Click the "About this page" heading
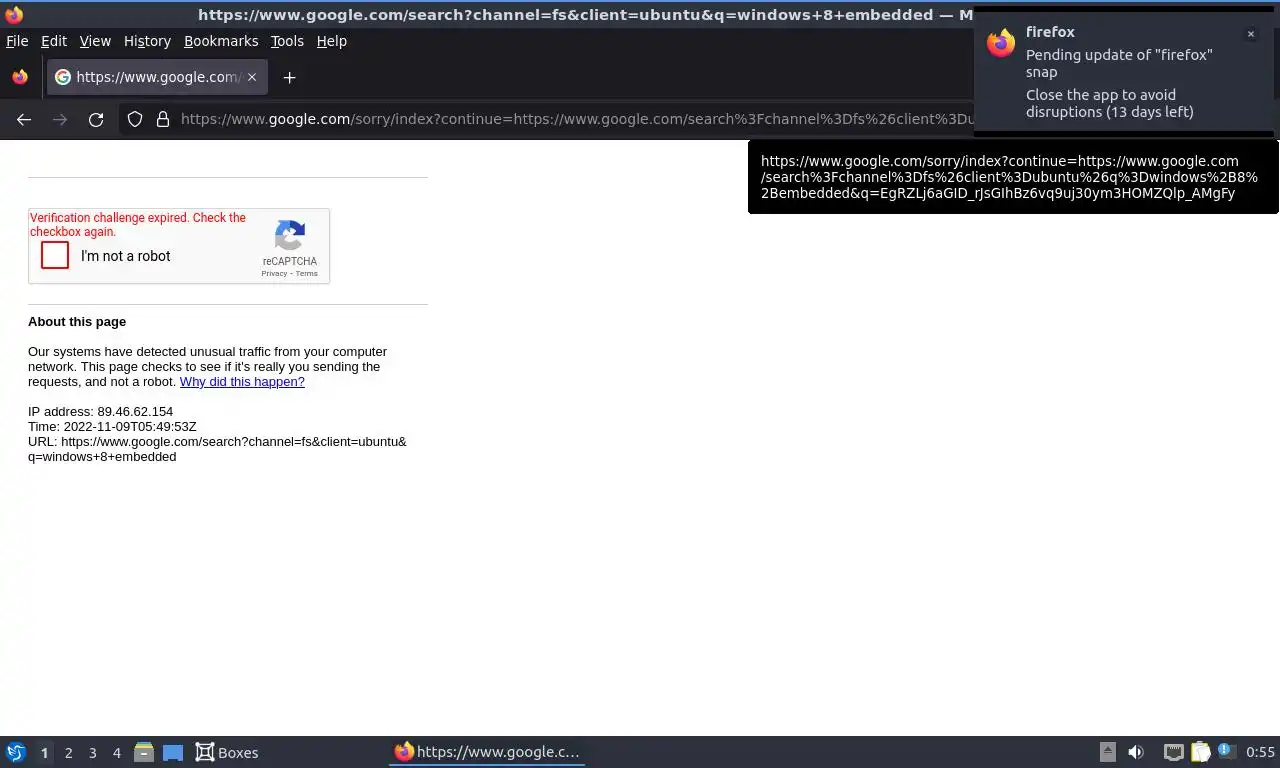The height and width of the screenshot is (768, 1280). coord(77,321)
